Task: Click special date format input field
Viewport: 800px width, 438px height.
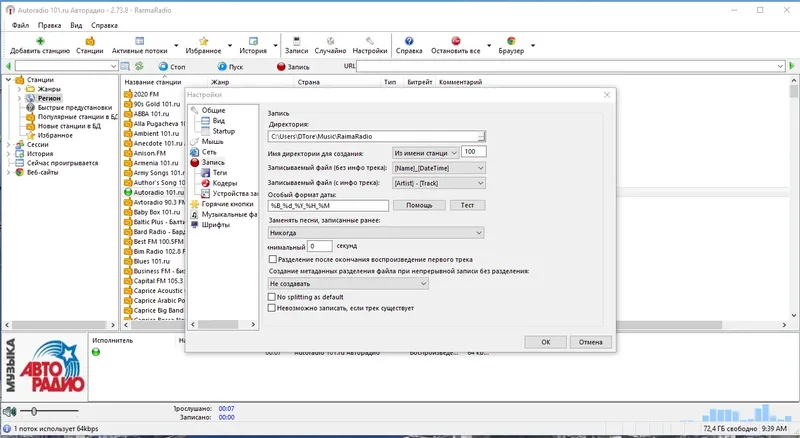Action: [x=328, y=205]
